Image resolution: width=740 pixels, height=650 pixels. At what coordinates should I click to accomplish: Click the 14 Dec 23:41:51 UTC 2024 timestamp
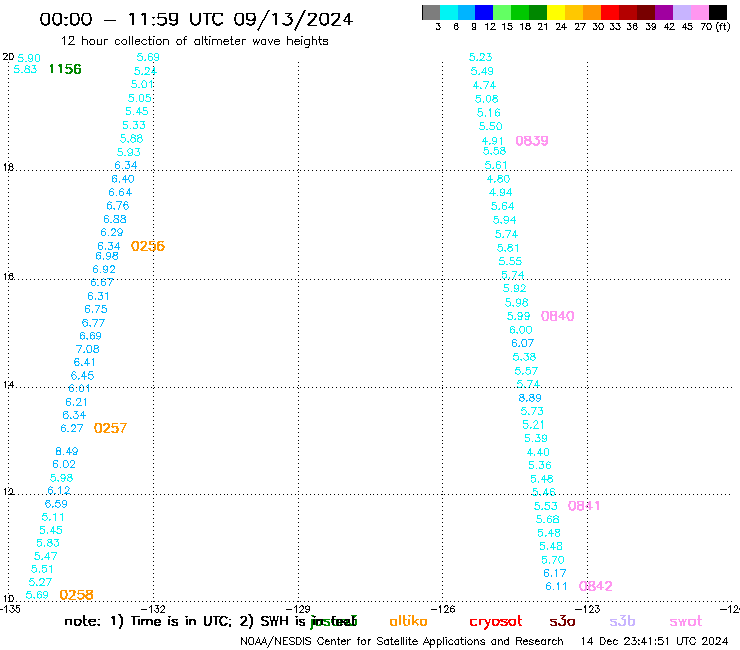pyautogui.click(x=654, y=641)
